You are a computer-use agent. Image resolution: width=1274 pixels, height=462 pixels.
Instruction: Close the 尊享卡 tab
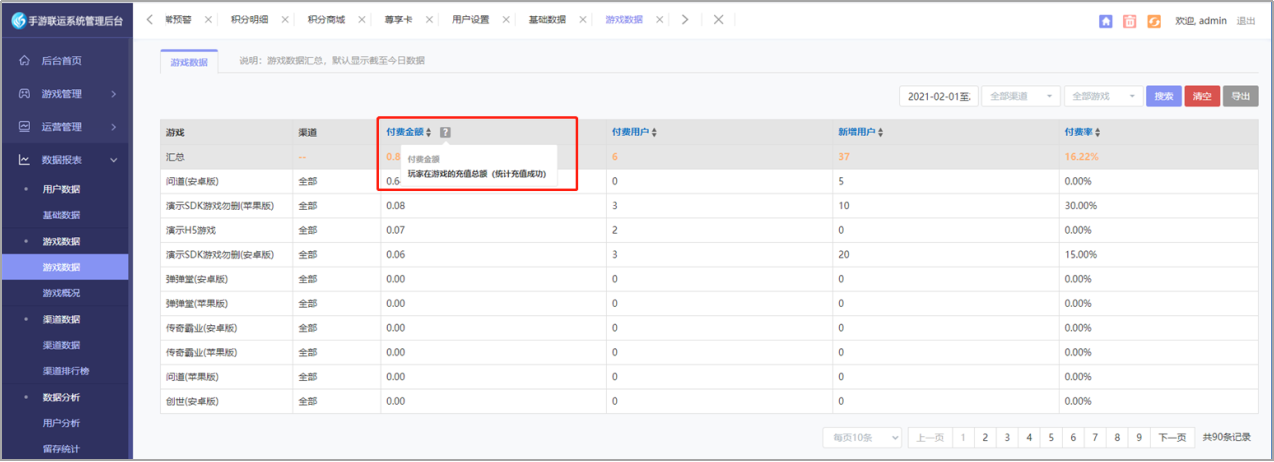pyautogui.click(x=428, y=19)
